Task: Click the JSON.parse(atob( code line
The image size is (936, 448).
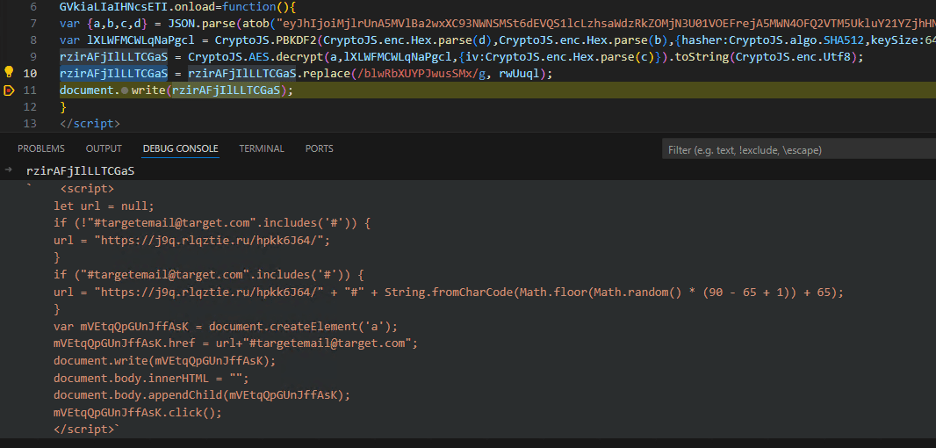Action: point(498,24)
